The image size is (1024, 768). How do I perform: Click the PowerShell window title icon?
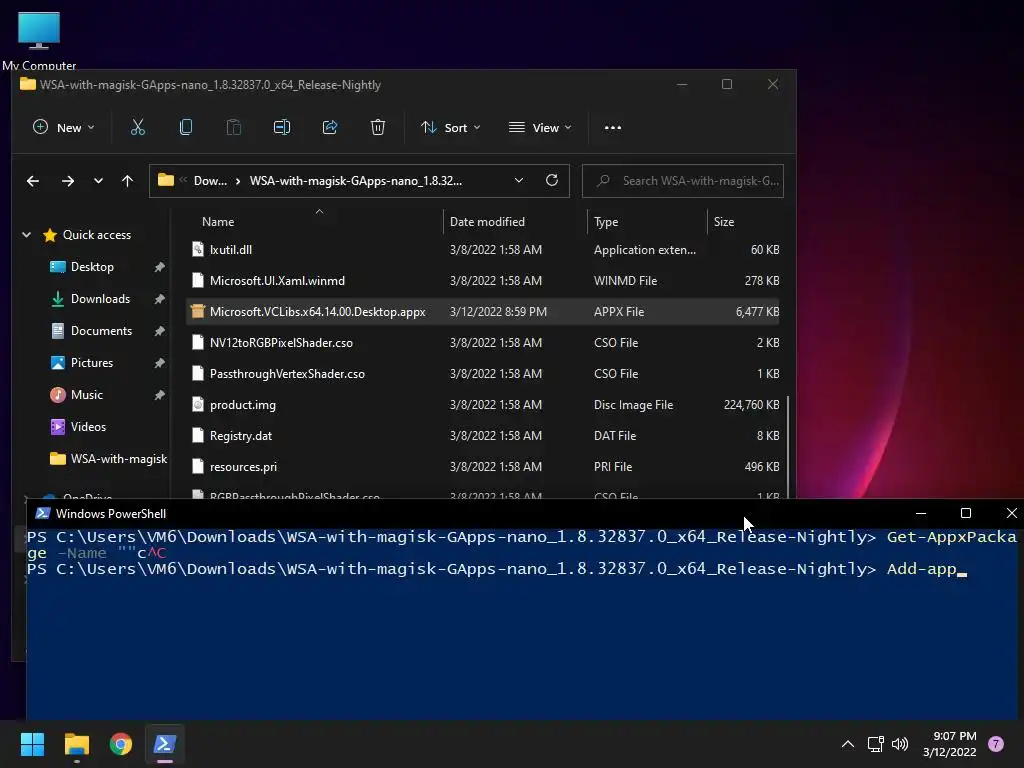click(x=42, y=513)
